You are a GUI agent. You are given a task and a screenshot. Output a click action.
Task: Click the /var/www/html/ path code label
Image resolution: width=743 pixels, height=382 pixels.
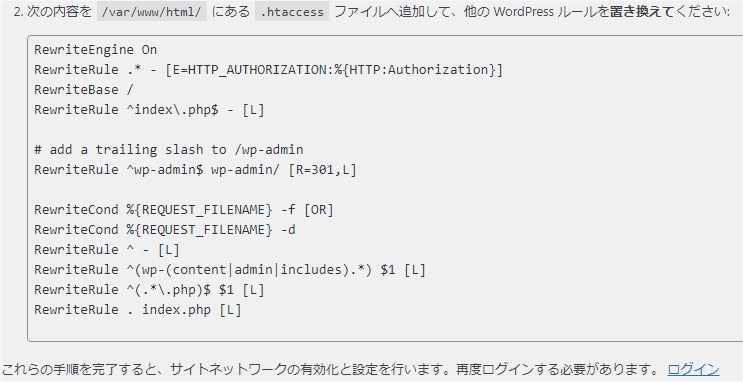coord(152,12)
